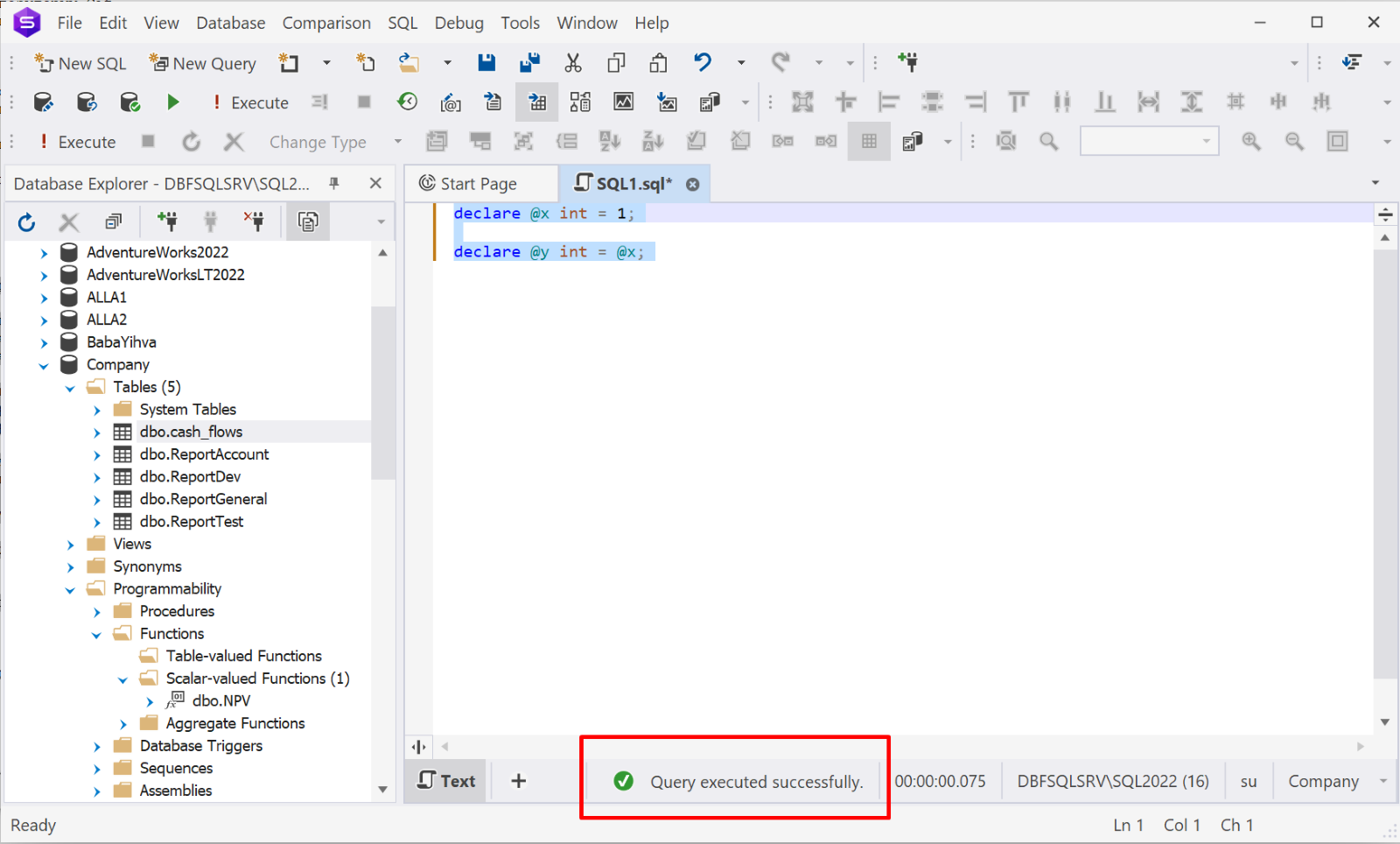Click the loop refresh icon beside Stop
Screen dimensions: 1400x844
pyautogui.click(x=192, y=142)
